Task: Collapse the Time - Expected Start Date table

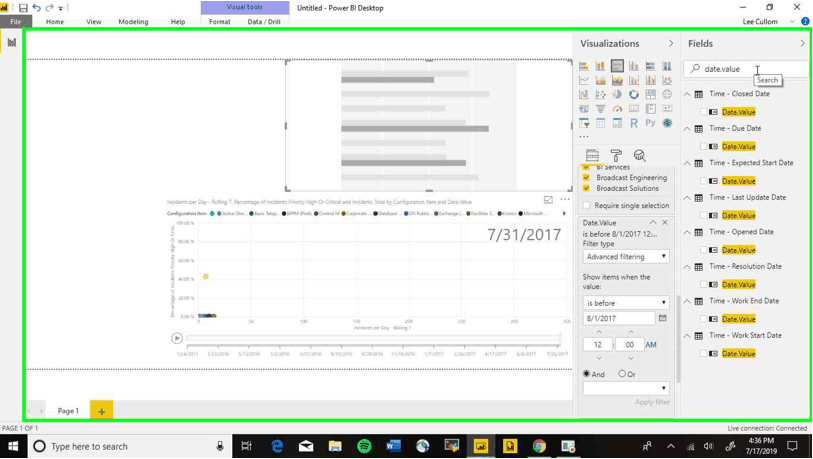Action: (x=687, y=163)
